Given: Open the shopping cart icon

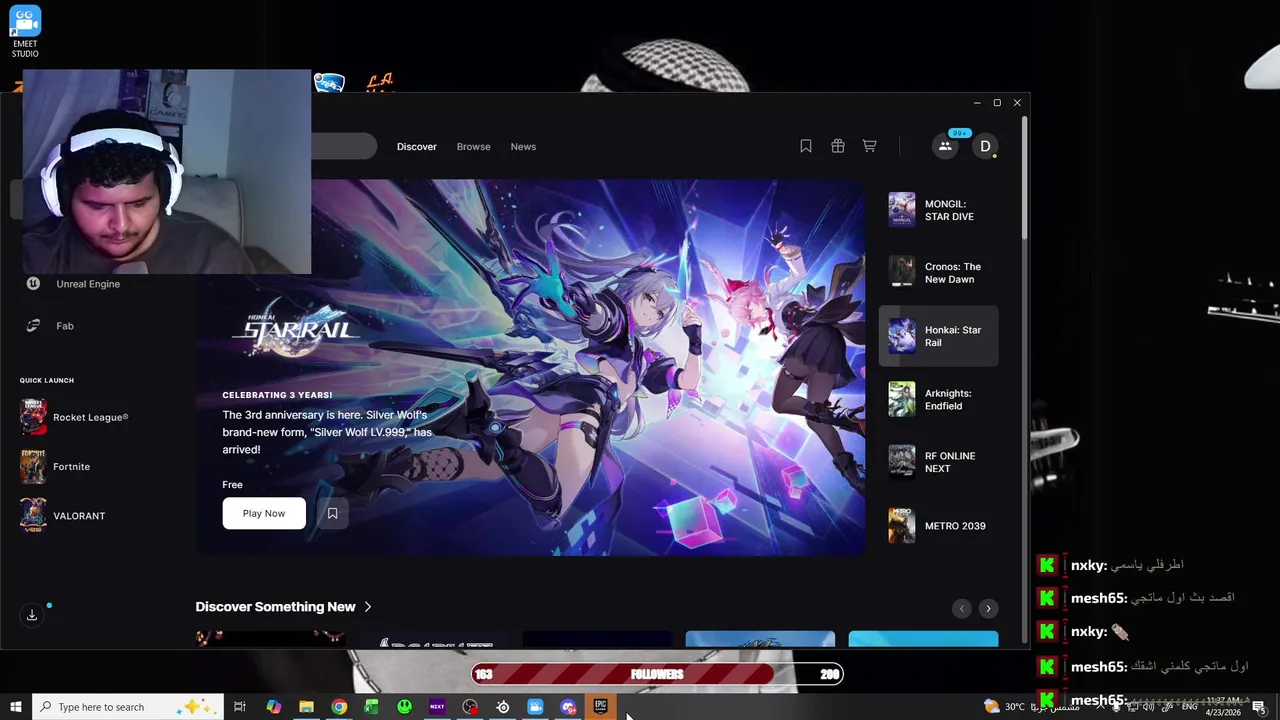Looking at the screenshot, I should point(870,146).
